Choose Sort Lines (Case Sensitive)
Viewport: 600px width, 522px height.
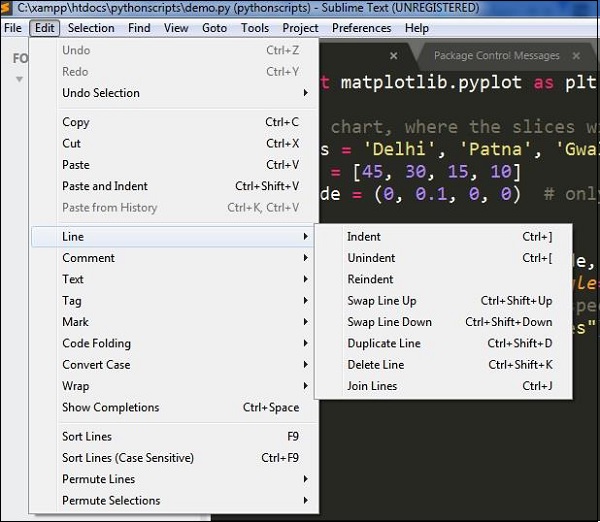point(174,458)
